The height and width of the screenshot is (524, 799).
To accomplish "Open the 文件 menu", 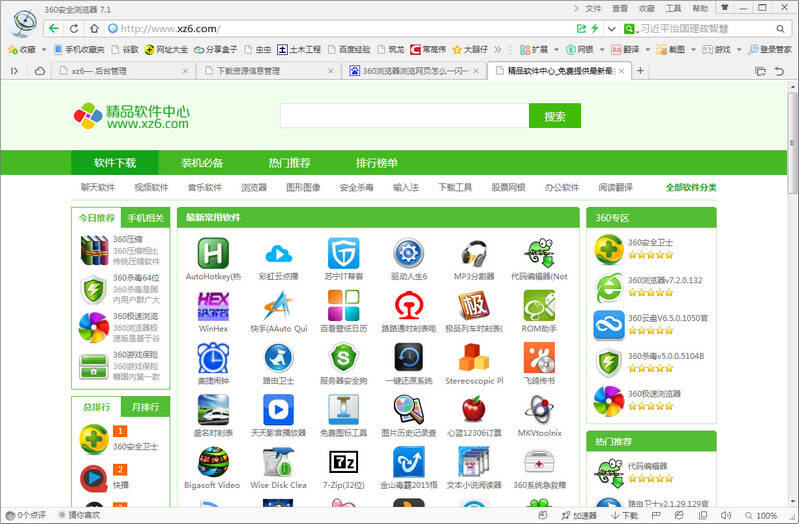I will 593,9.
